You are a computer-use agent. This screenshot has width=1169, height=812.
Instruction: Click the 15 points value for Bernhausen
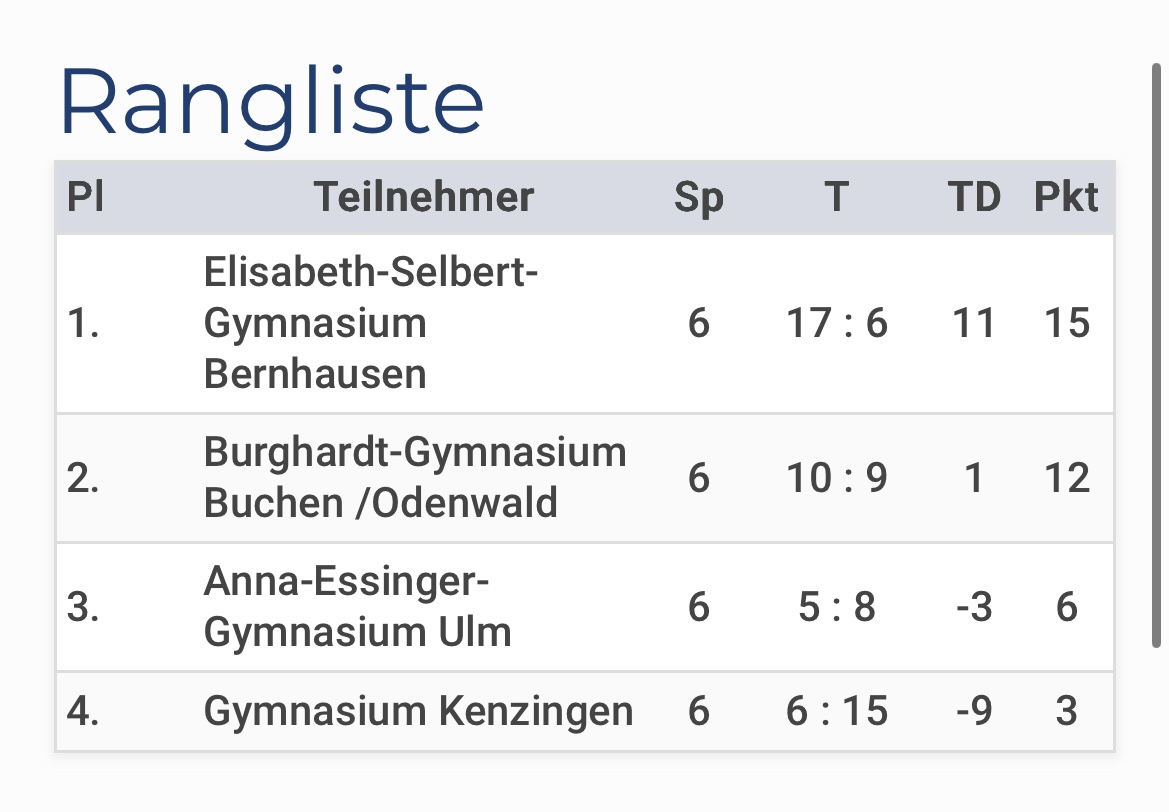point(1067,324)
